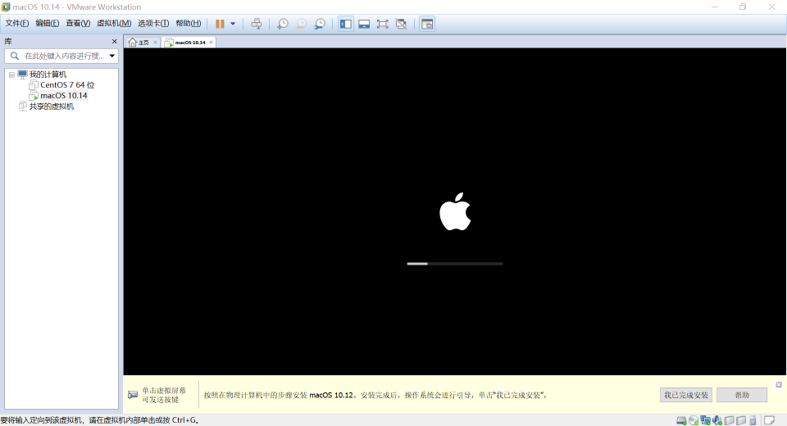
Task: Close the macOS 10.14 tab
Action: coord(211,42)
